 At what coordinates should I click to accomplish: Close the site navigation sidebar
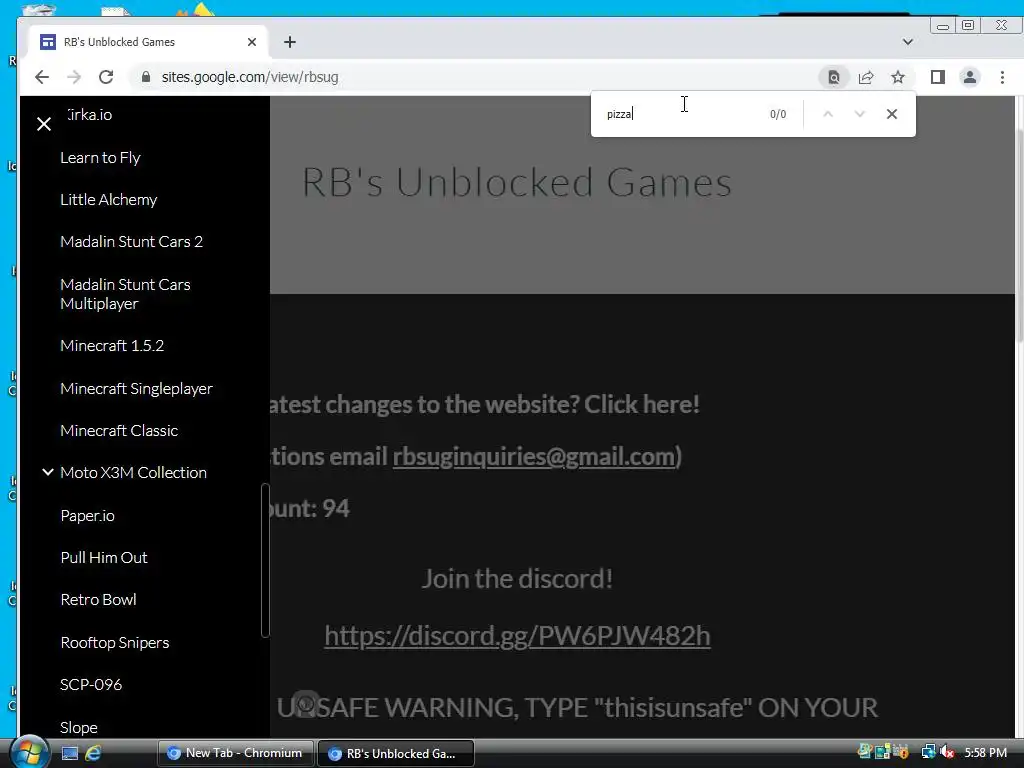pyautogui.click(x=44, y=123)
